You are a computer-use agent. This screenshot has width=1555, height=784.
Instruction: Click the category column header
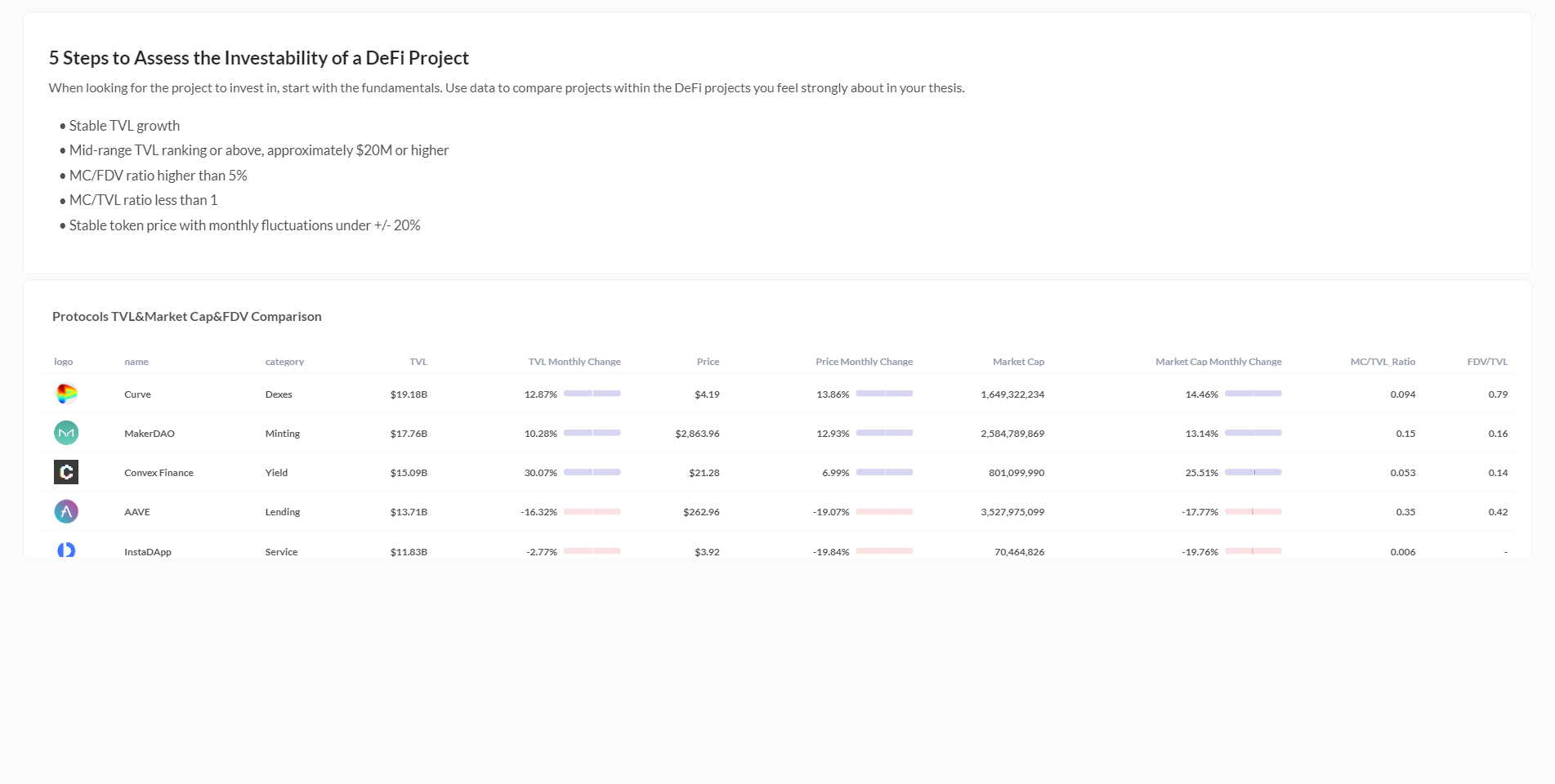[x=284, y=362]
